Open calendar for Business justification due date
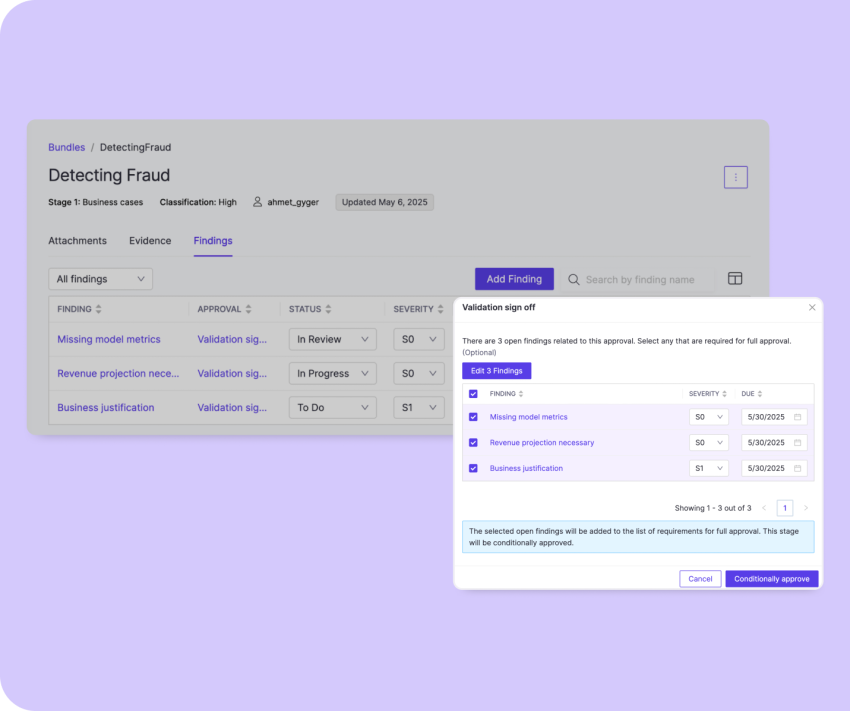This screenshot has height=711, width=850. (x=797, y=468)
